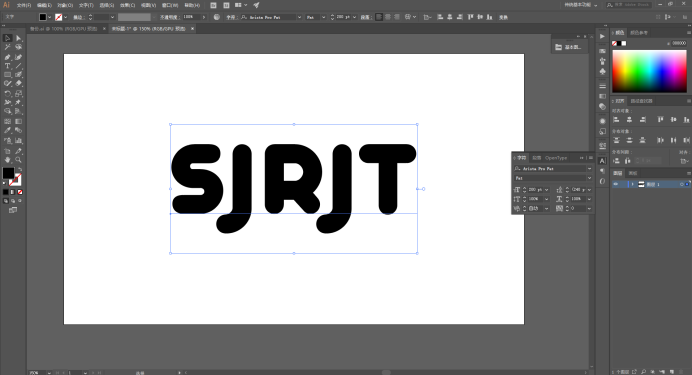Open the stroke color dropdown in control bar
The height and width of the screenshot is (375, 692).
(x=65, y=17)
